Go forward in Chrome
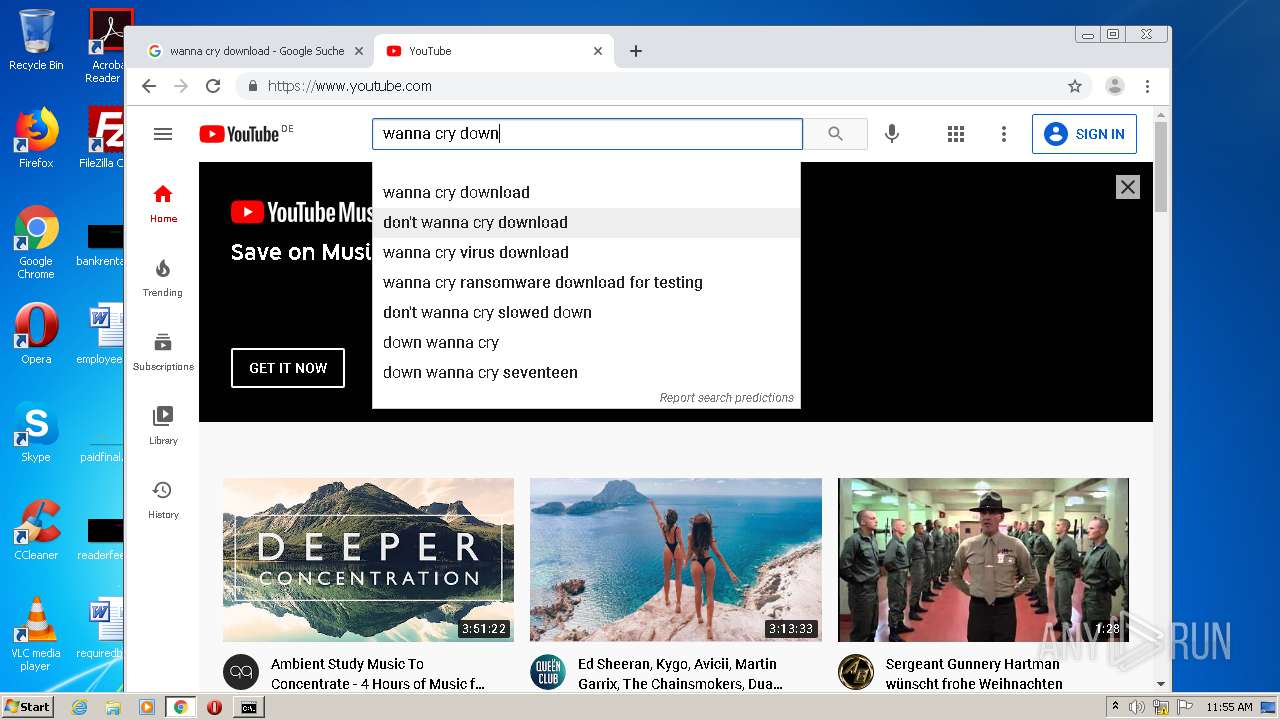The height and width of the screenshot is (720, 1280). click(181, 86)
